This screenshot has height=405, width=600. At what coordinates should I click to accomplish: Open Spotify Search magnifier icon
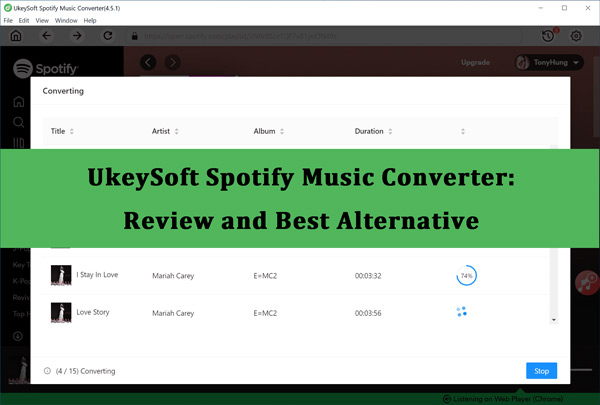tap(19, 122)
